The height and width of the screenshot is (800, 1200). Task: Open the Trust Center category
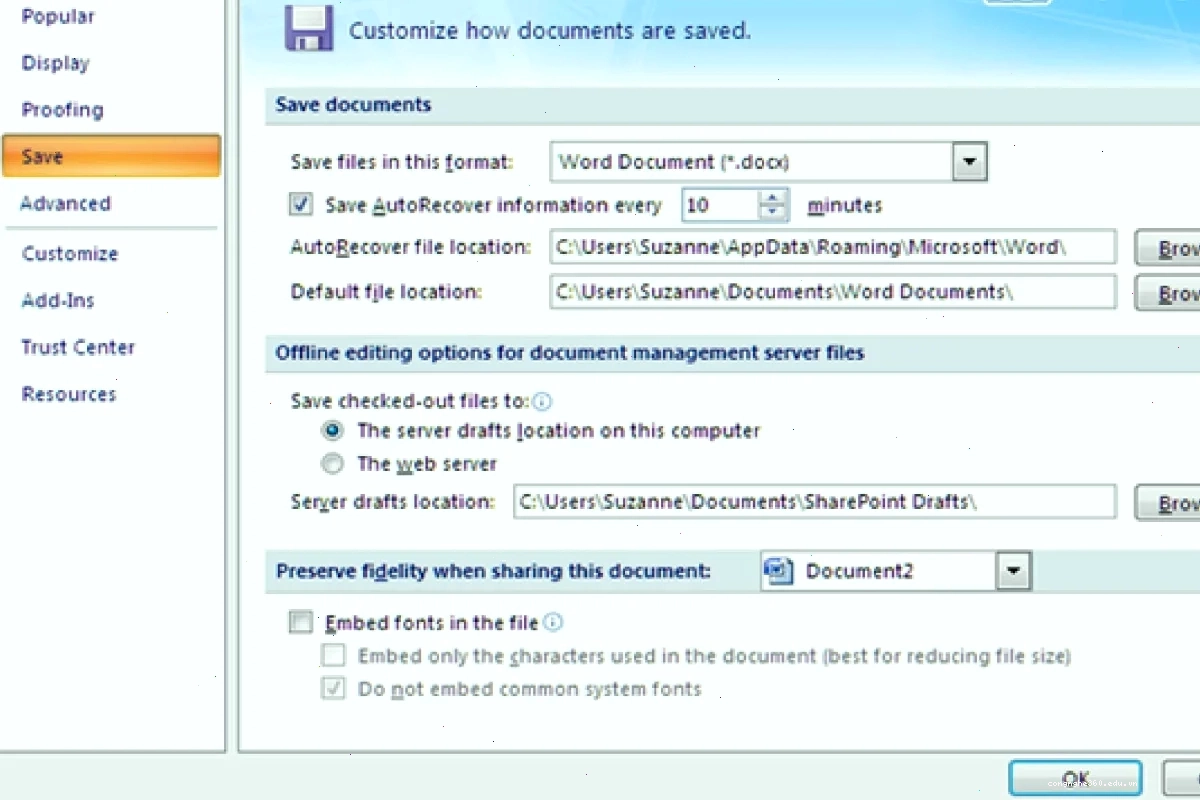78,347
